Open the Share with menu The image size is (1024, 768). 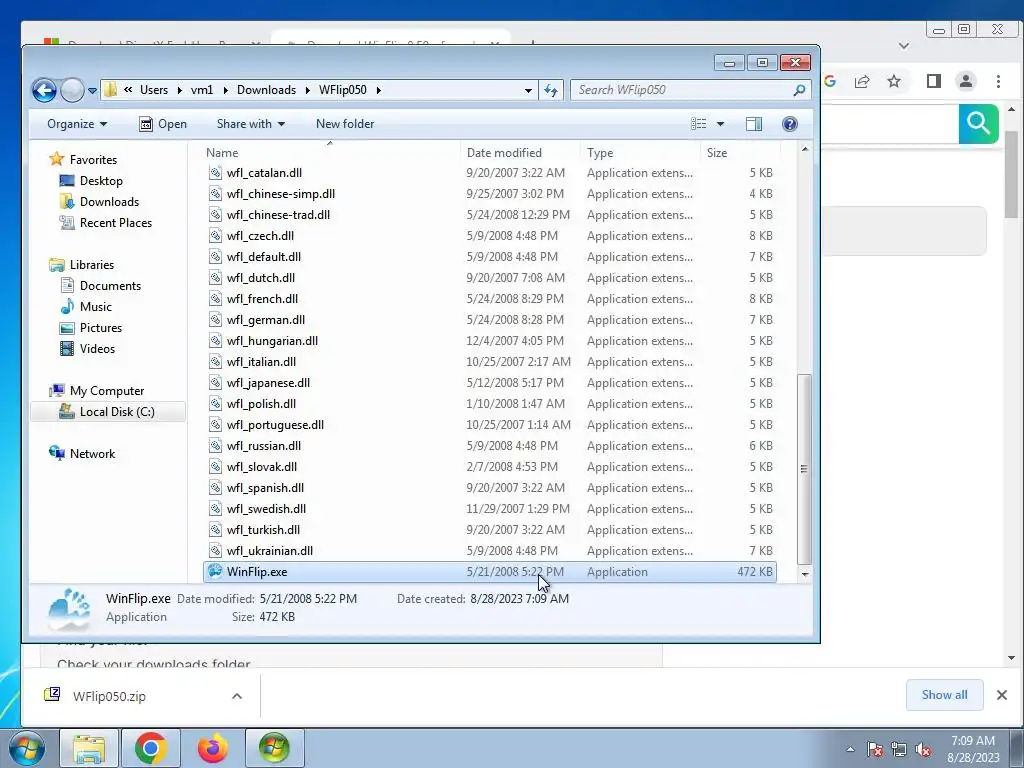coord(251,124)
